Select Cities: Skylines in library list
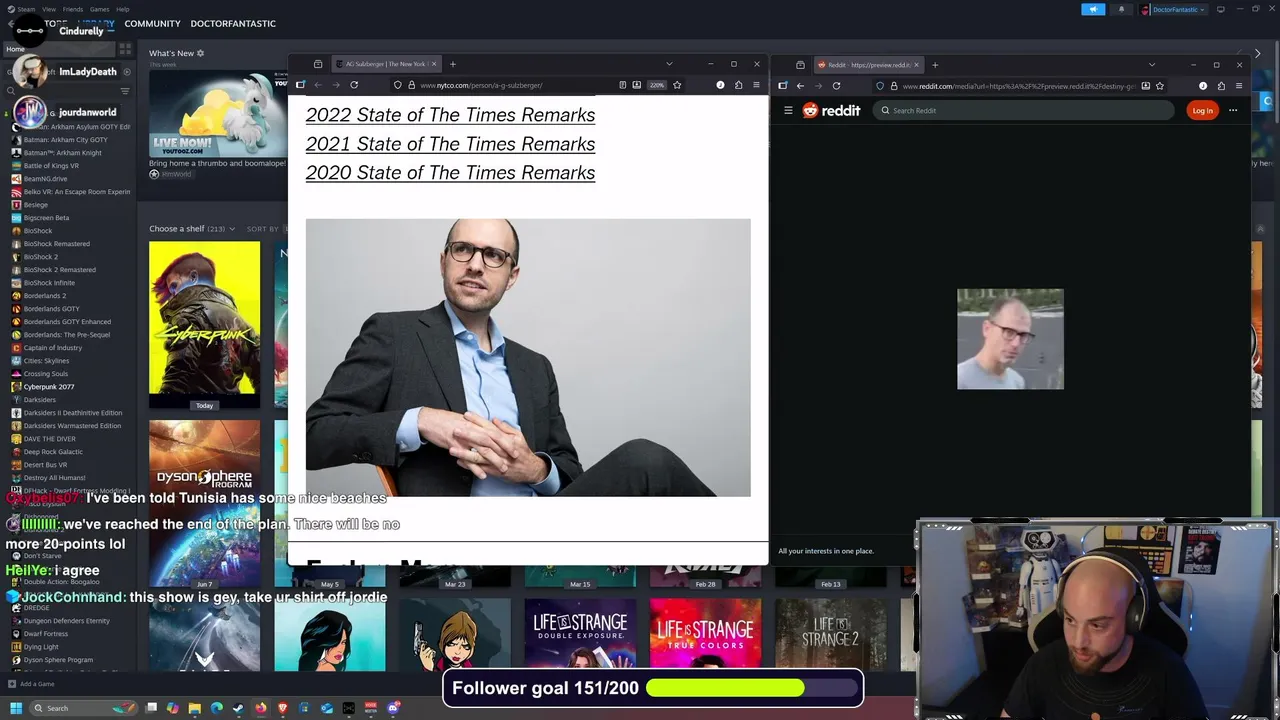The width and height of the screenshot is (1280, 720). pos(46,361)
